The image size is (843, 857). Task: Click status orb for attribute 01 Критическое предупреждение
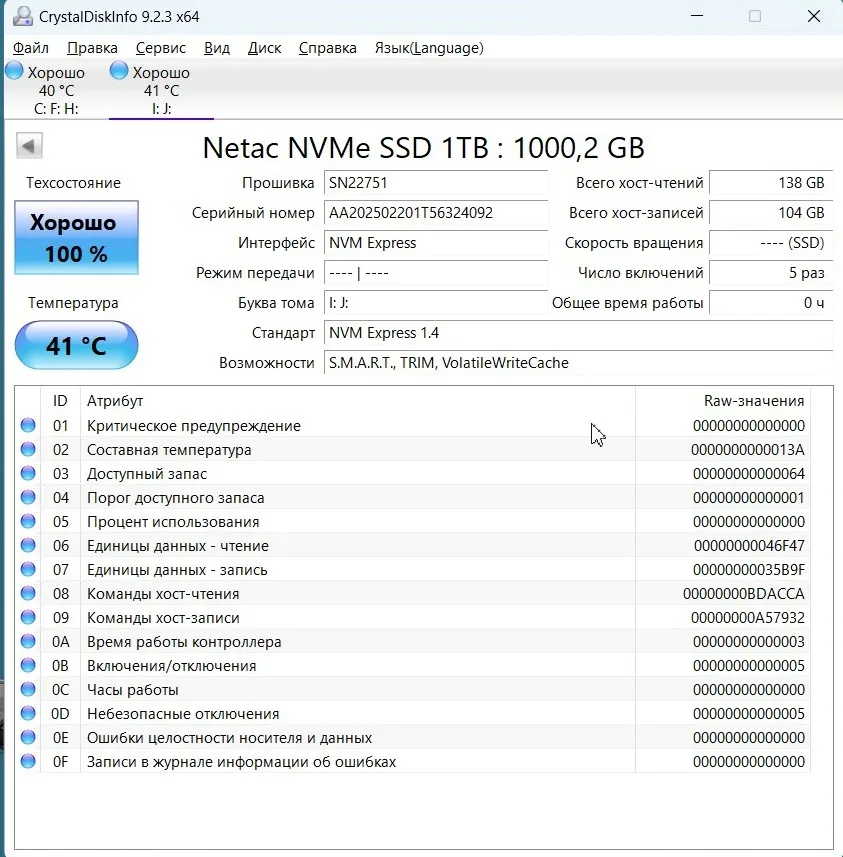coord(28,426)
